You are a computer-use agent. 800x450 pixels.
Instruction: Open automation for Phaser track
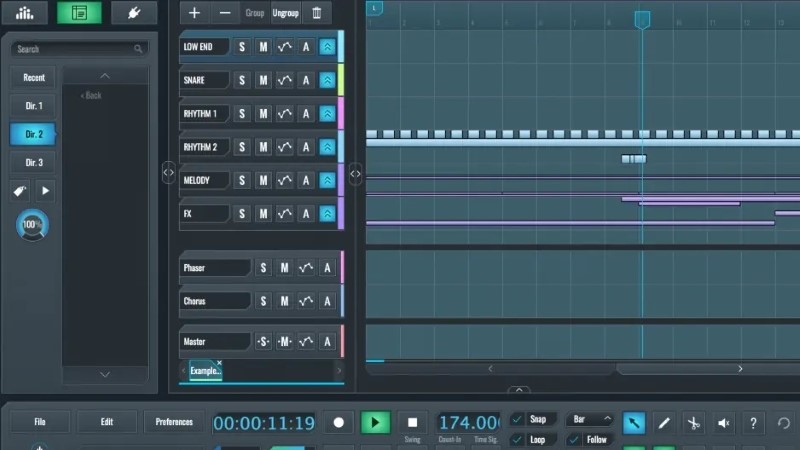pyautogui.click(x=306, y=268)
